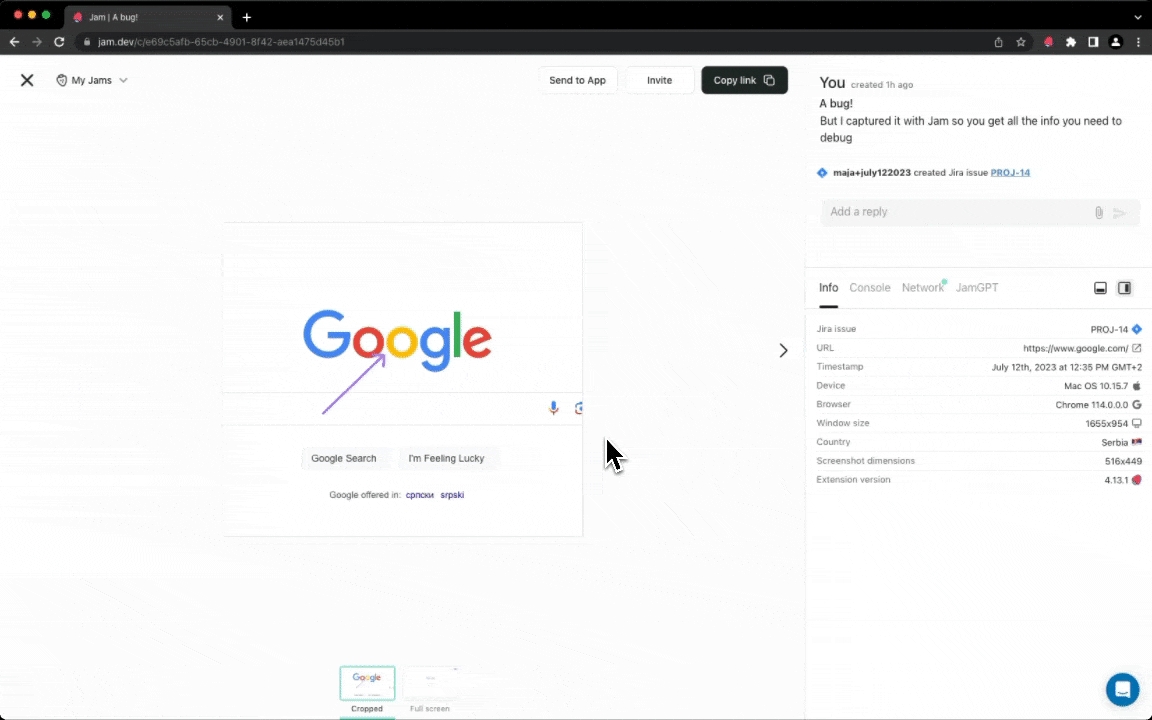The width and height of the screenshot is (1152, 720).
Task: Open the My Jams dropdown
Action: coord(92,80)
